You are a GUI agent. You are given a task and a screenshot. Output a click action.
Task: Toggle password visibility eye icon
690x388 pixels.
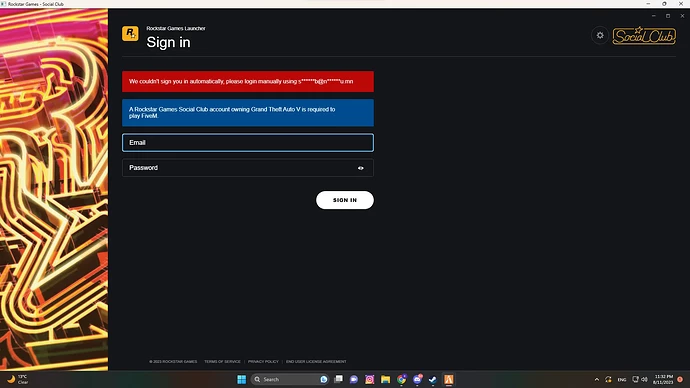[360, 168]
